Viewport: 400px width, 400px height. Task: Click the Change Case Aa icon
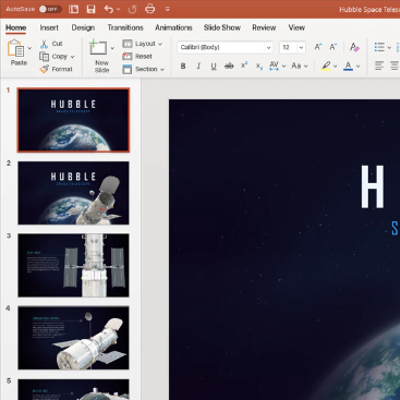coord(296,66)
